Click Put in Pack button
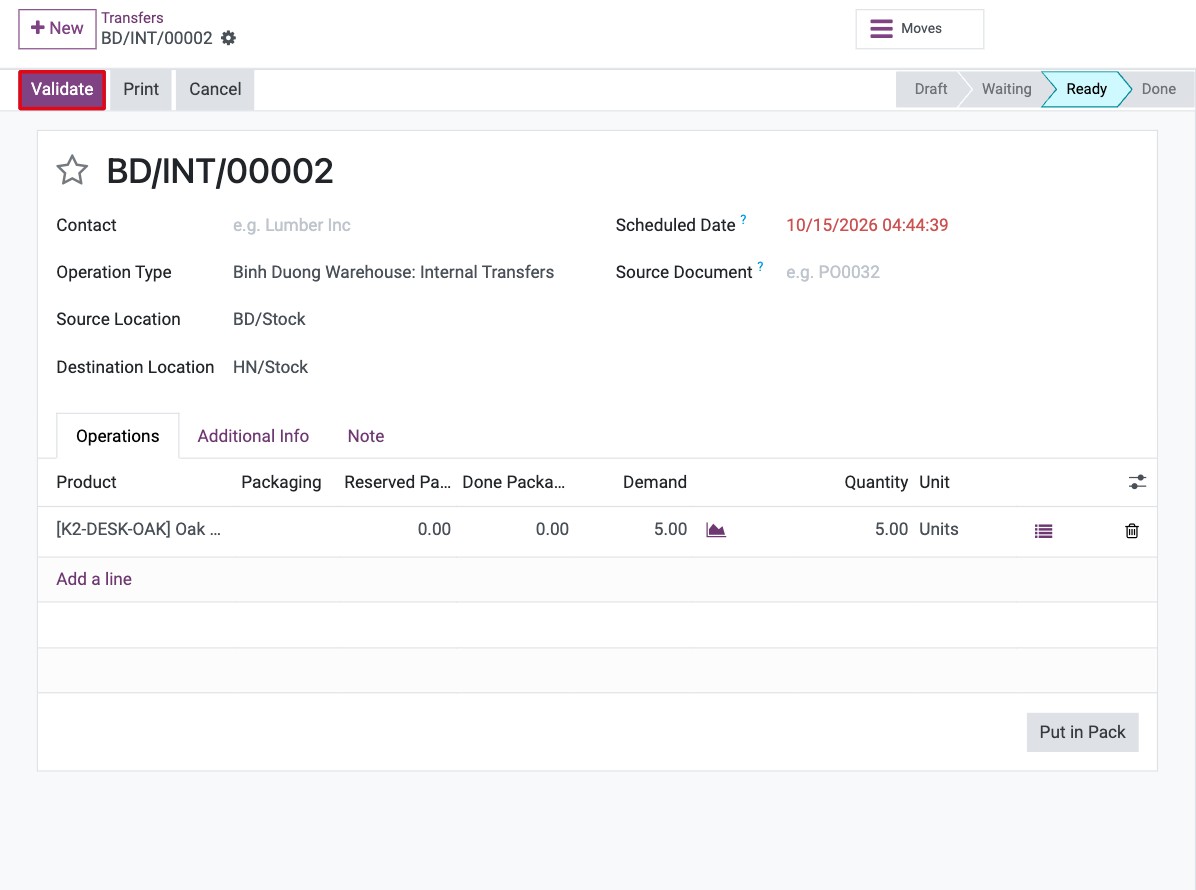Viewport: 1196px width, 890px height. tap(1082, 732)
